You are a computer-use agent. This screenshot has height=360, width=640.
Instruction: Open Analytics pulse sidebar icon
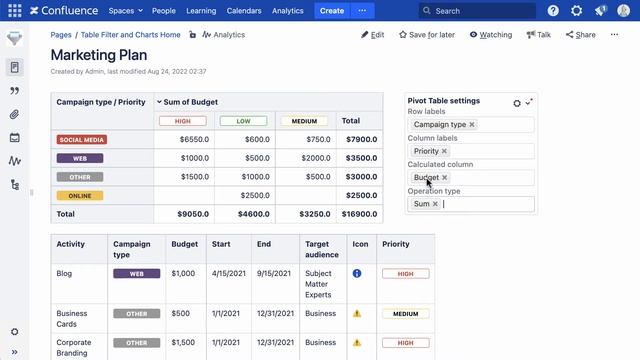click(x=15, y=161)
